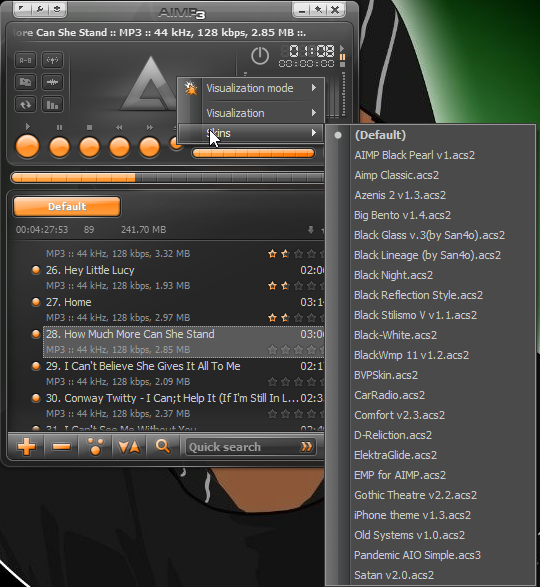This screenshot has height=587, width=540.
Task: Choose Black Glass v.3(by San4o).acs2 skin
Action: coord(430,235)
